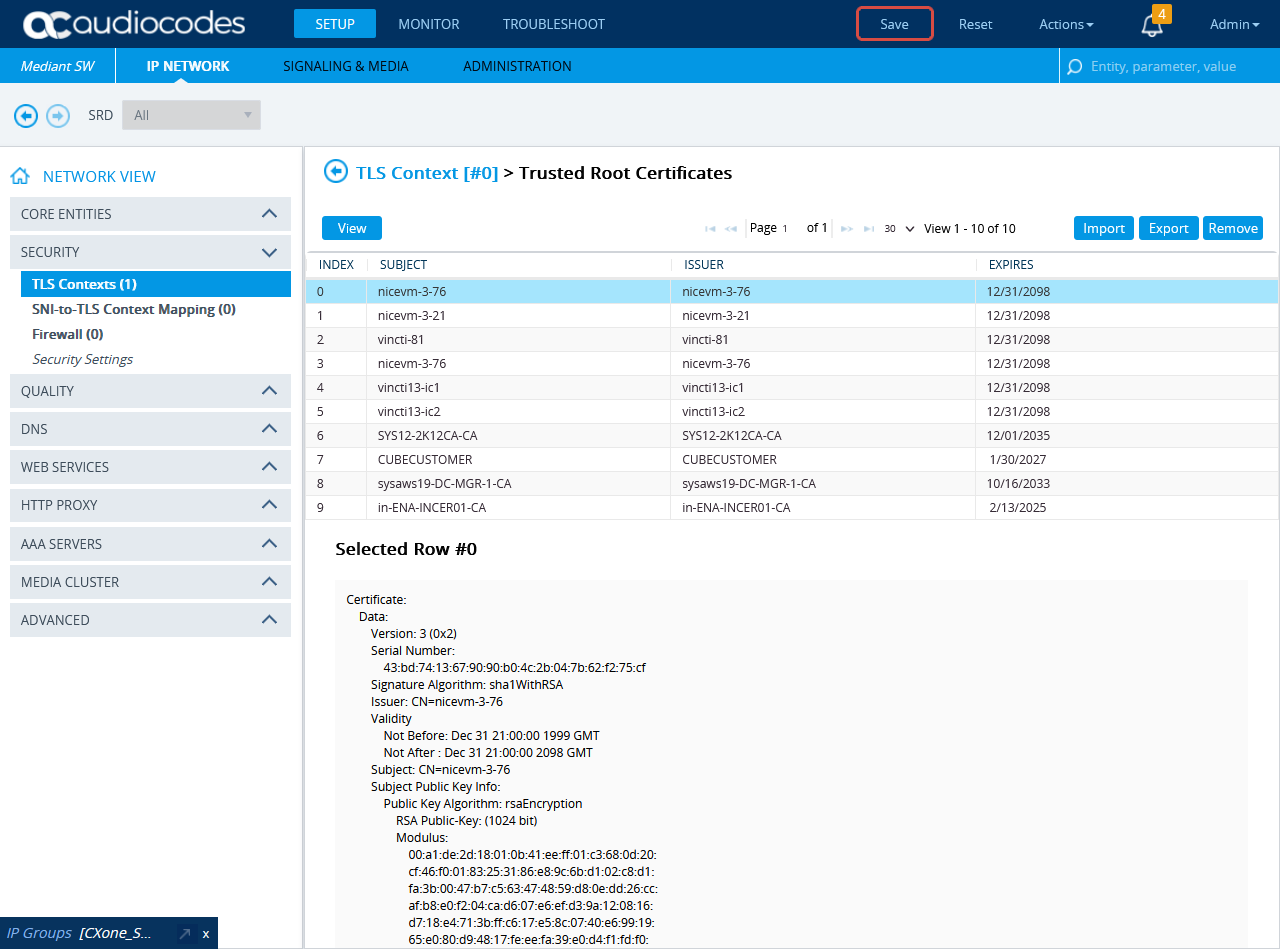Sort by the Index column header

tap(337, 265)
